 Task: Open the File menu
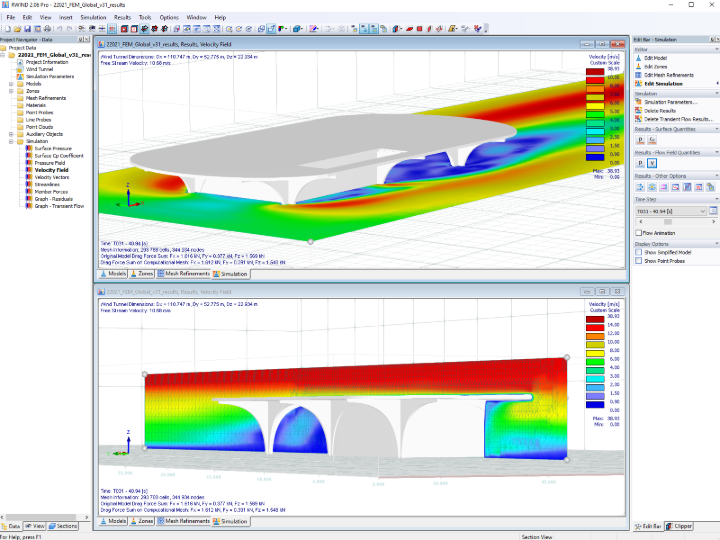point(11,17)
